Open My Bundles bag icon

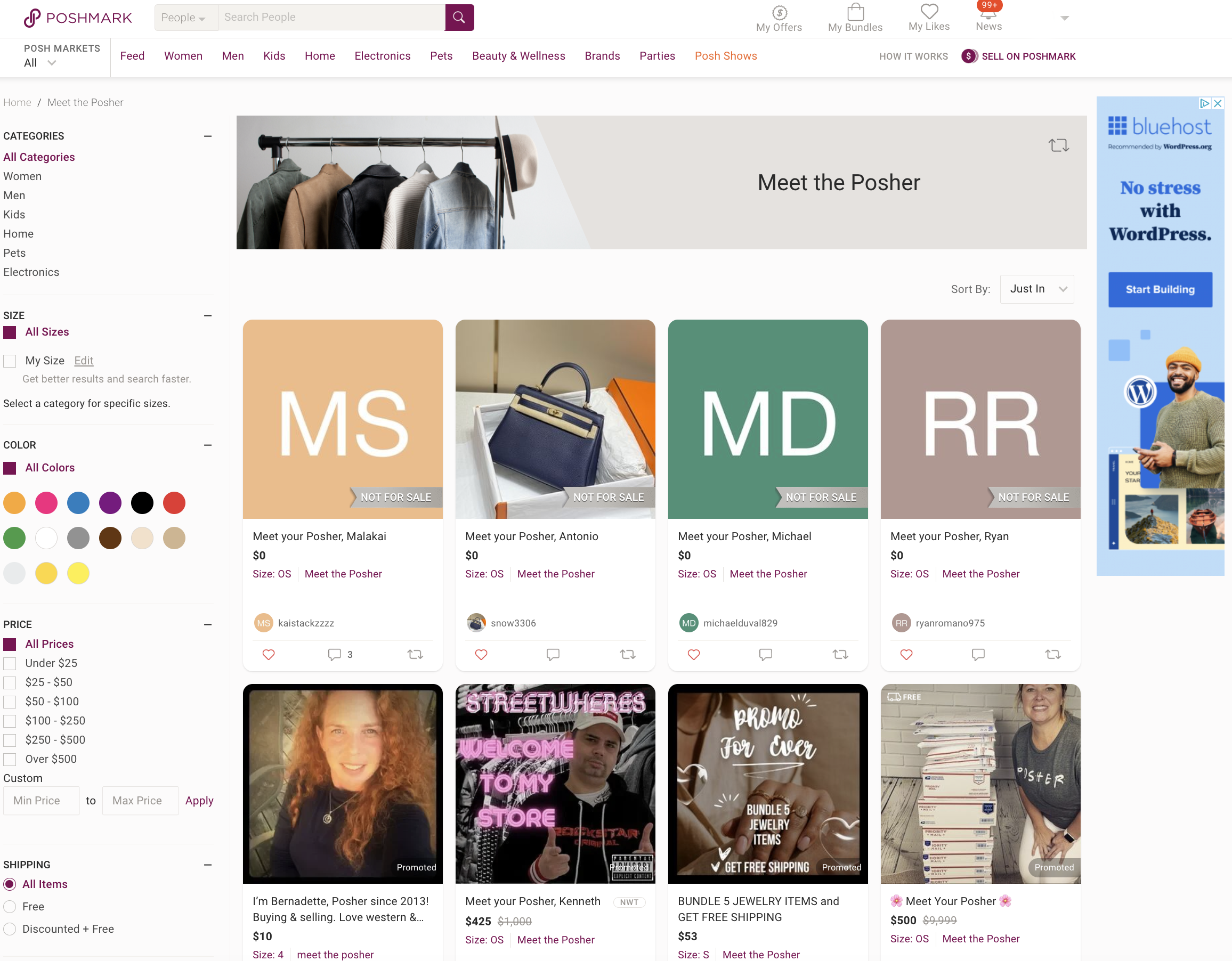(855, 13)
